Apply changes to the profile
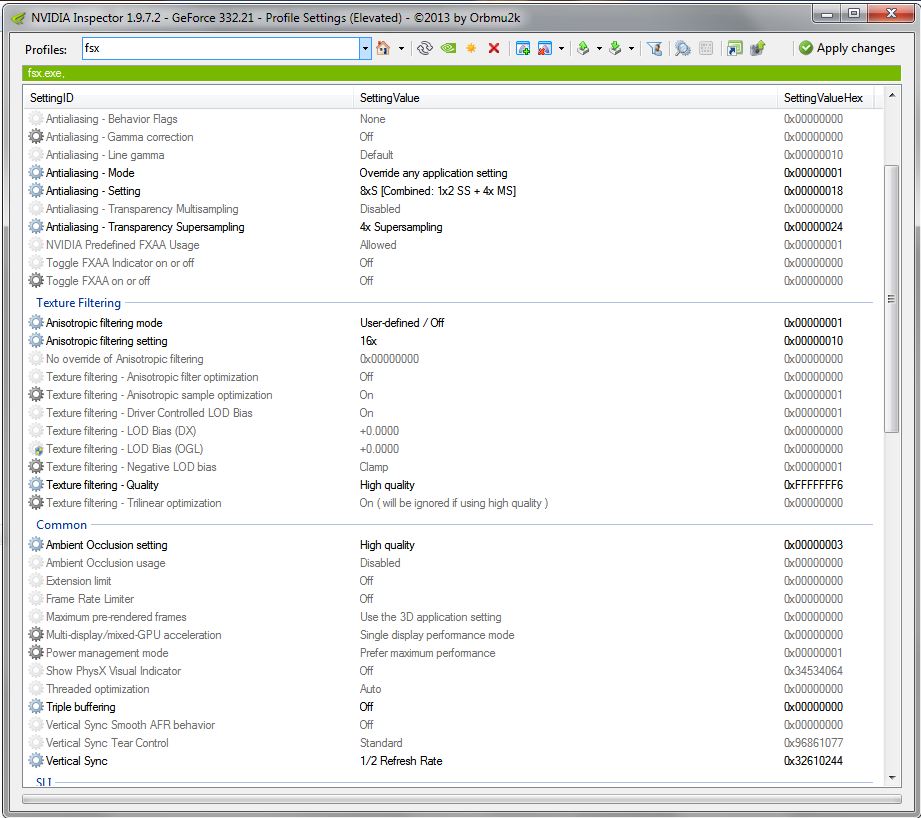921x818 pixels. pos(847,48)
